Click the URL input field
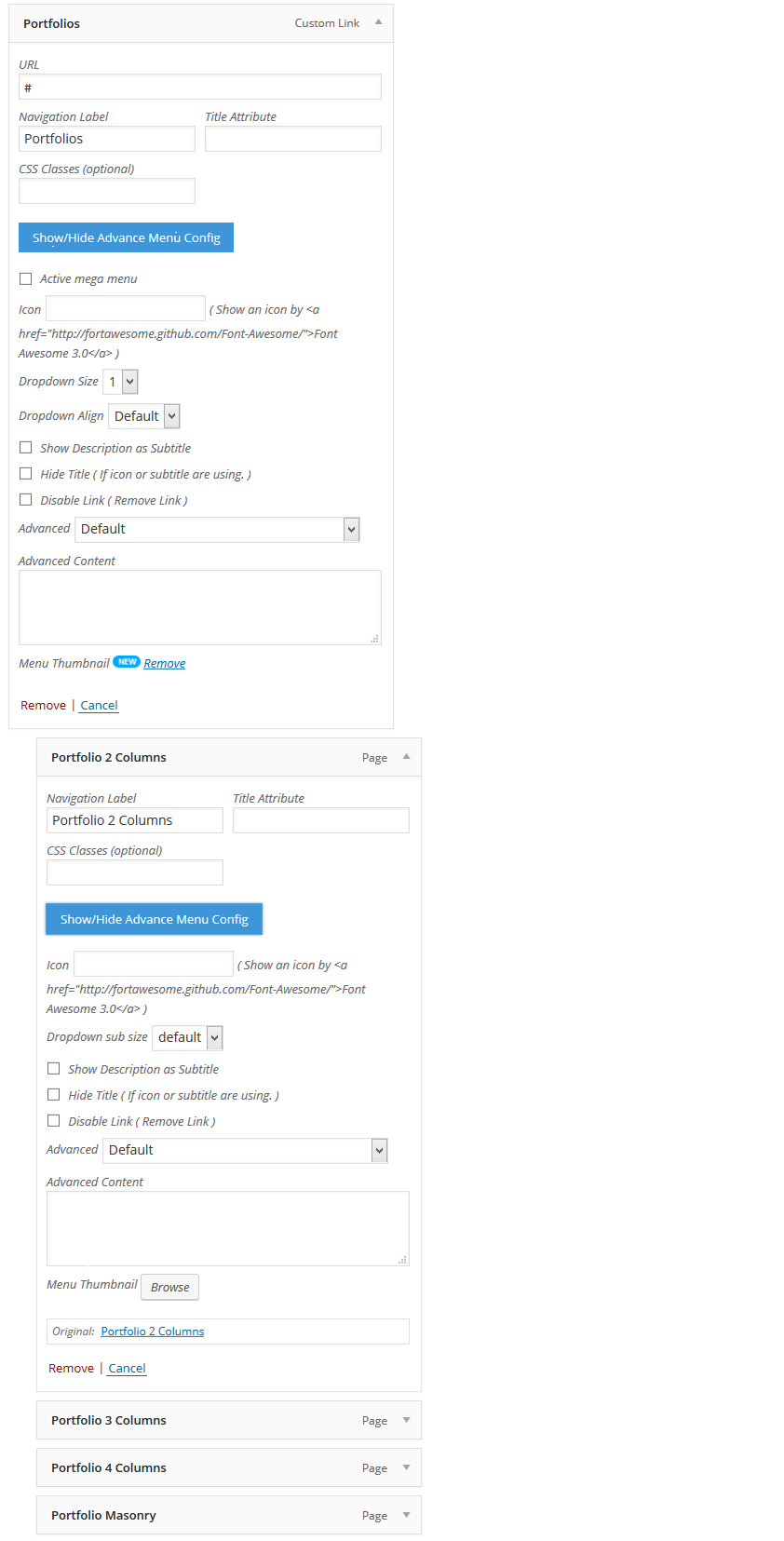This screenshot has height=1541, width=784. pos(200,87)
